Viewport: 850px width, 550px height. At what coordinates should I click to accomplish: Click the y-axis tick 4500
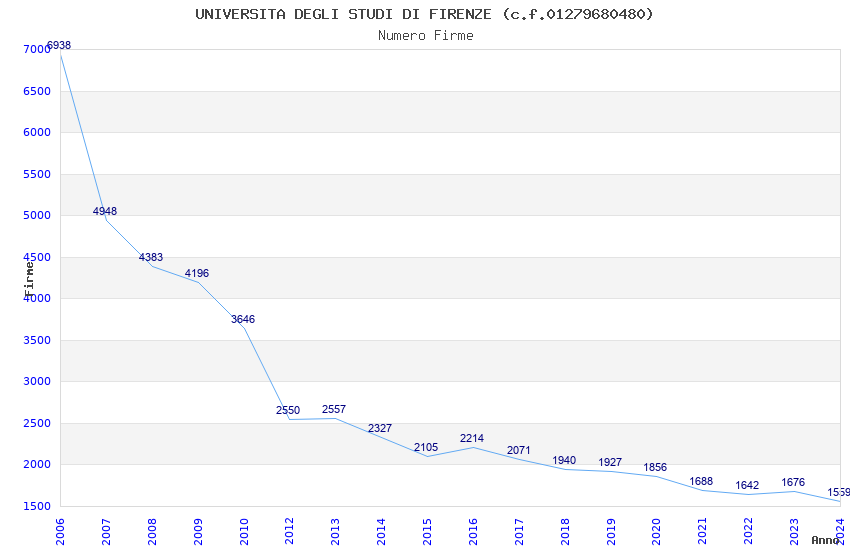37,257
